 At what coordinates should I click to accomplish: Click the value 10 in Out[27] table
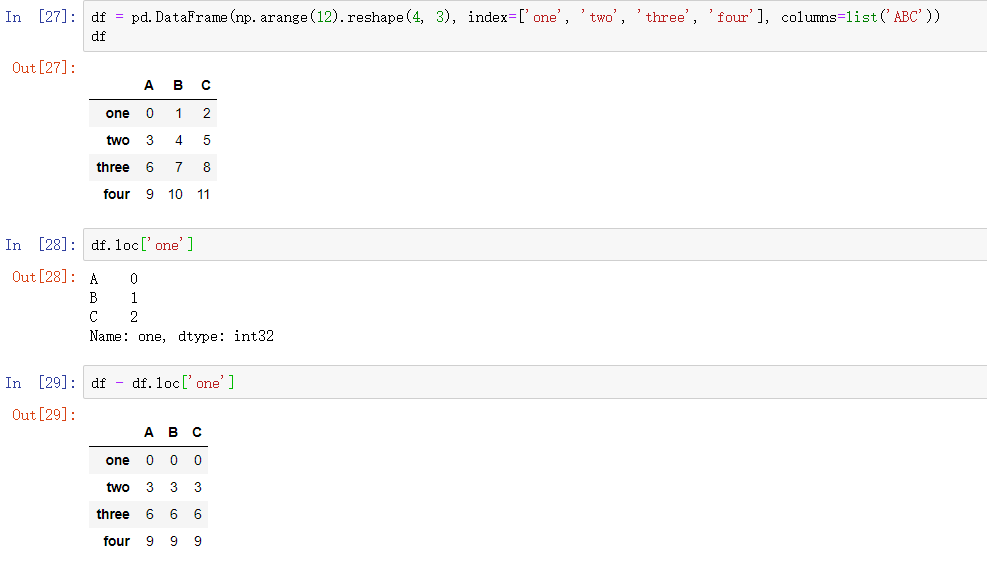coord(176,195)
